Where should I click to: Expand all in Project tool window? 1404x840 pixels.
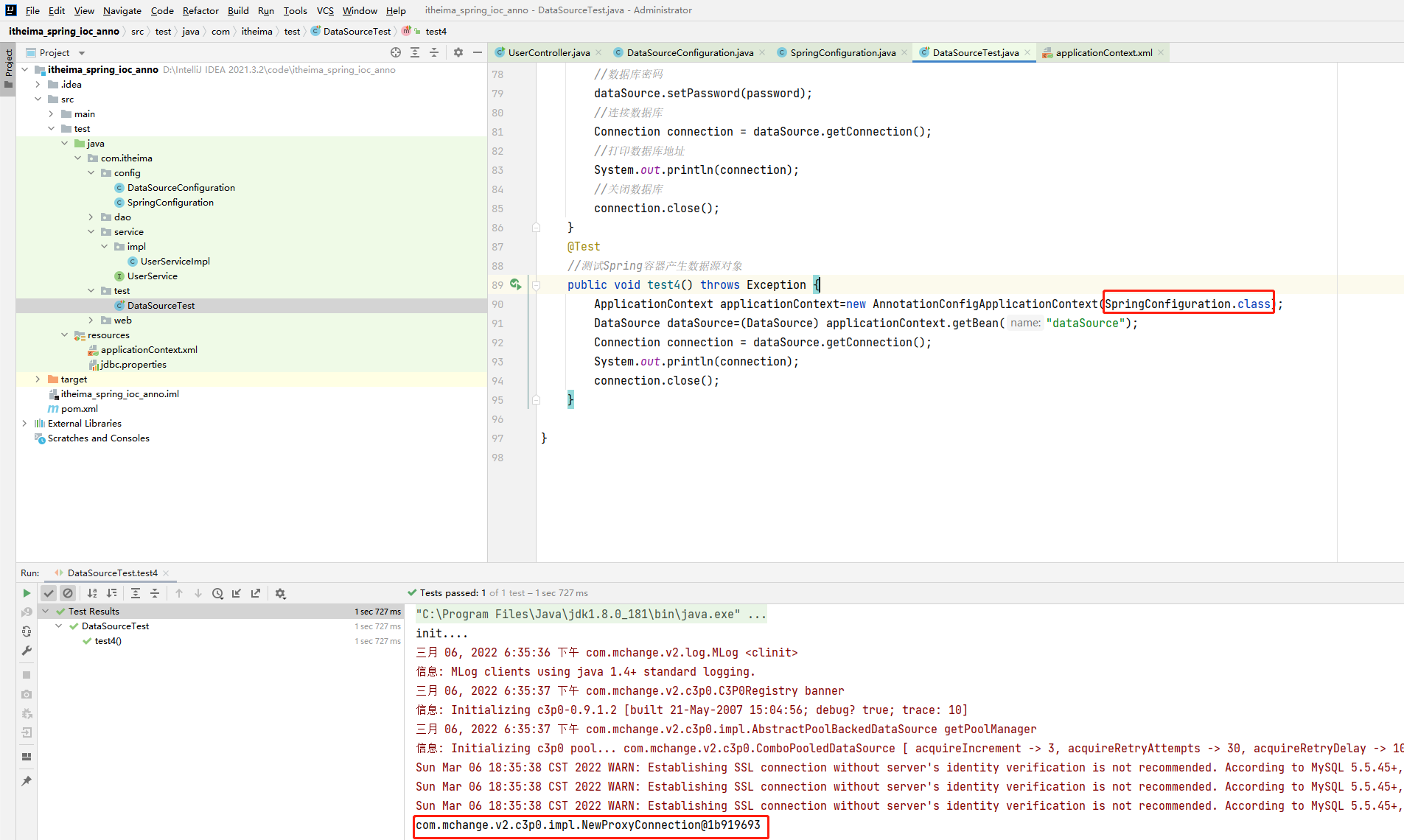pyautogui.click(x=415, y=52)
